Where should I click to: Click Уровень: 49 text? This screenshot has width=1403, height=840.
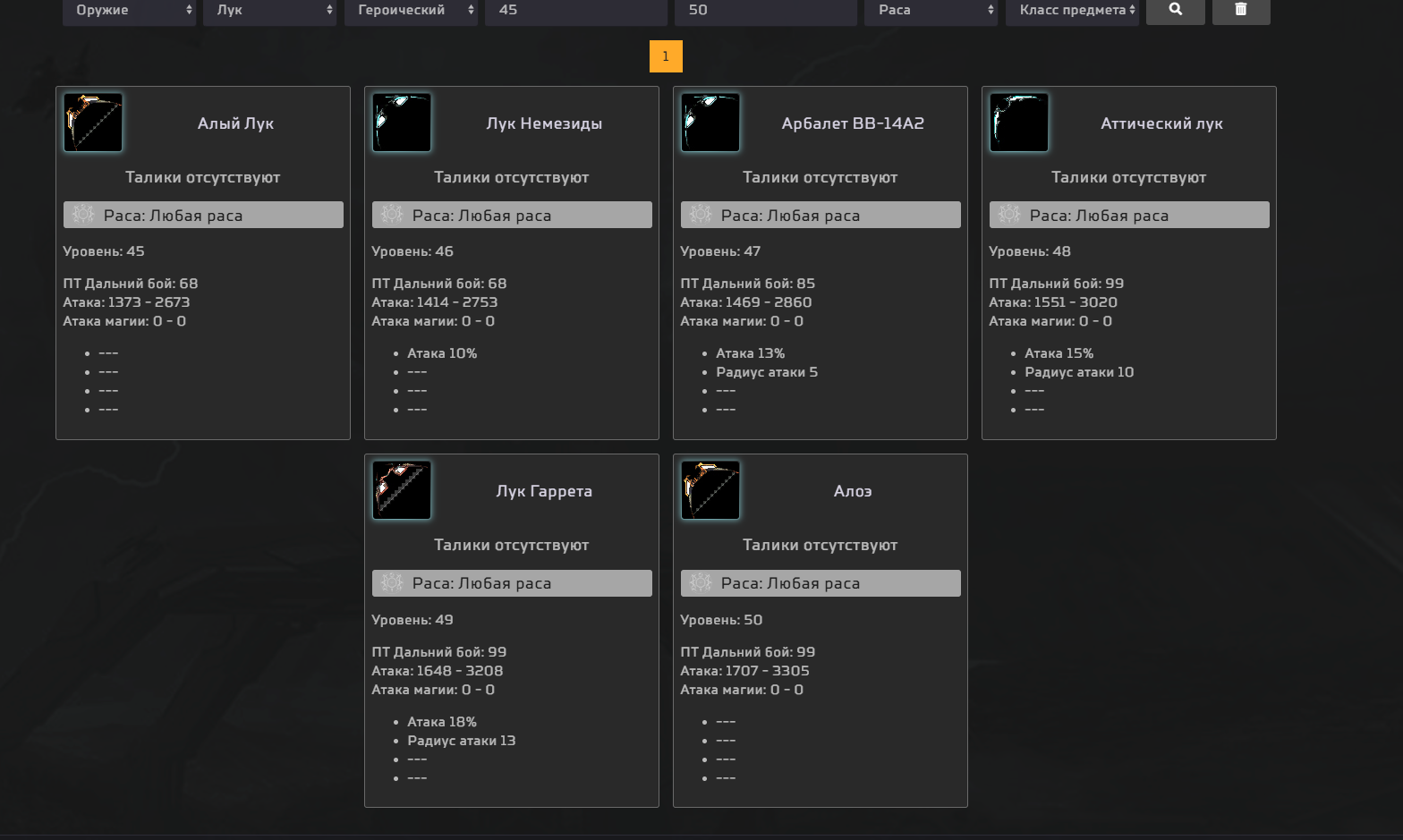412,620
